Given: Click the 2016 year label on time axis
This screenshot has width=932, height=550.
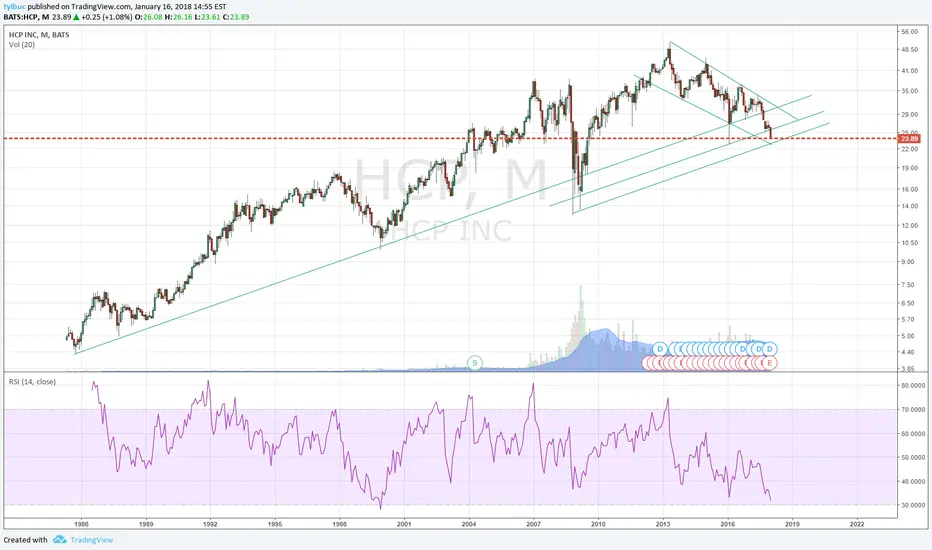Looking at the screenshot, I should [x=728, y=524].
